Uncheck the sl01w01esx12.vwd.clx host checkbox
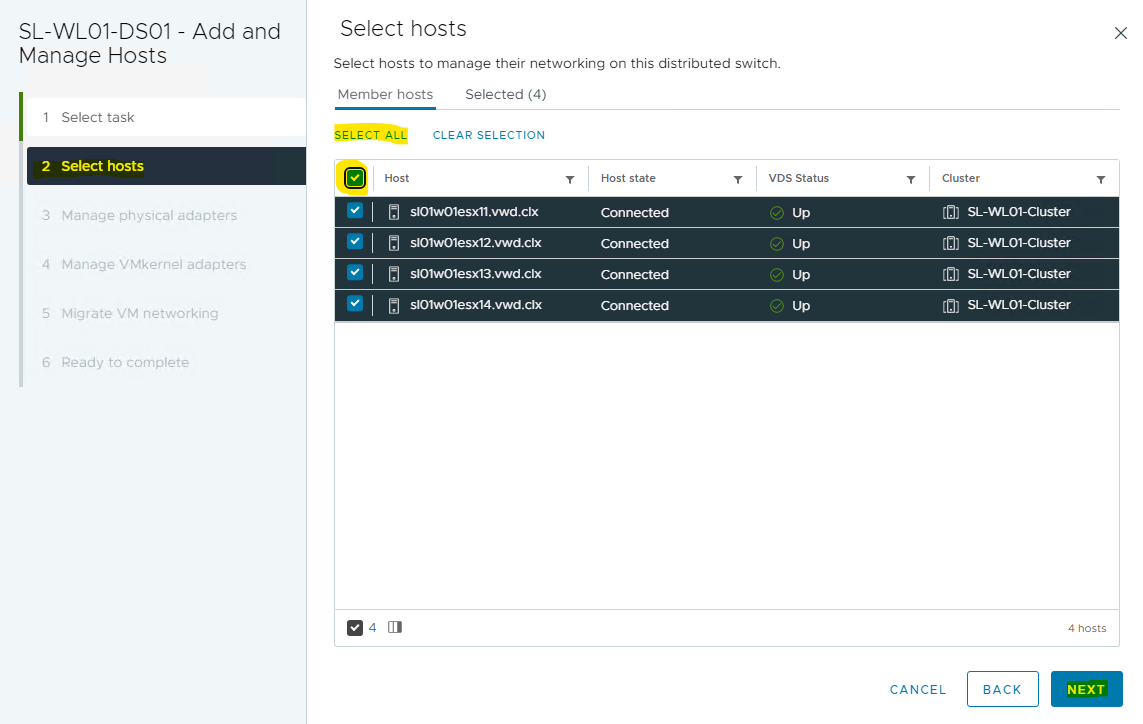 pos(355,242)
